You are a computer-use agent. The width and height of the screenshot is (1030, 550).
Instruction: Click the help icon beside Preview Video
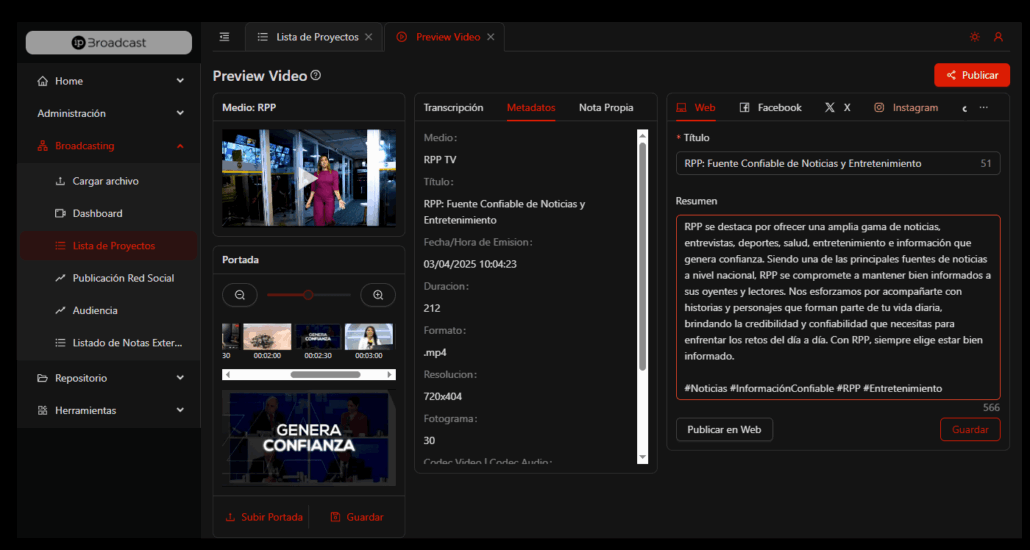click(x=316, y=76)
